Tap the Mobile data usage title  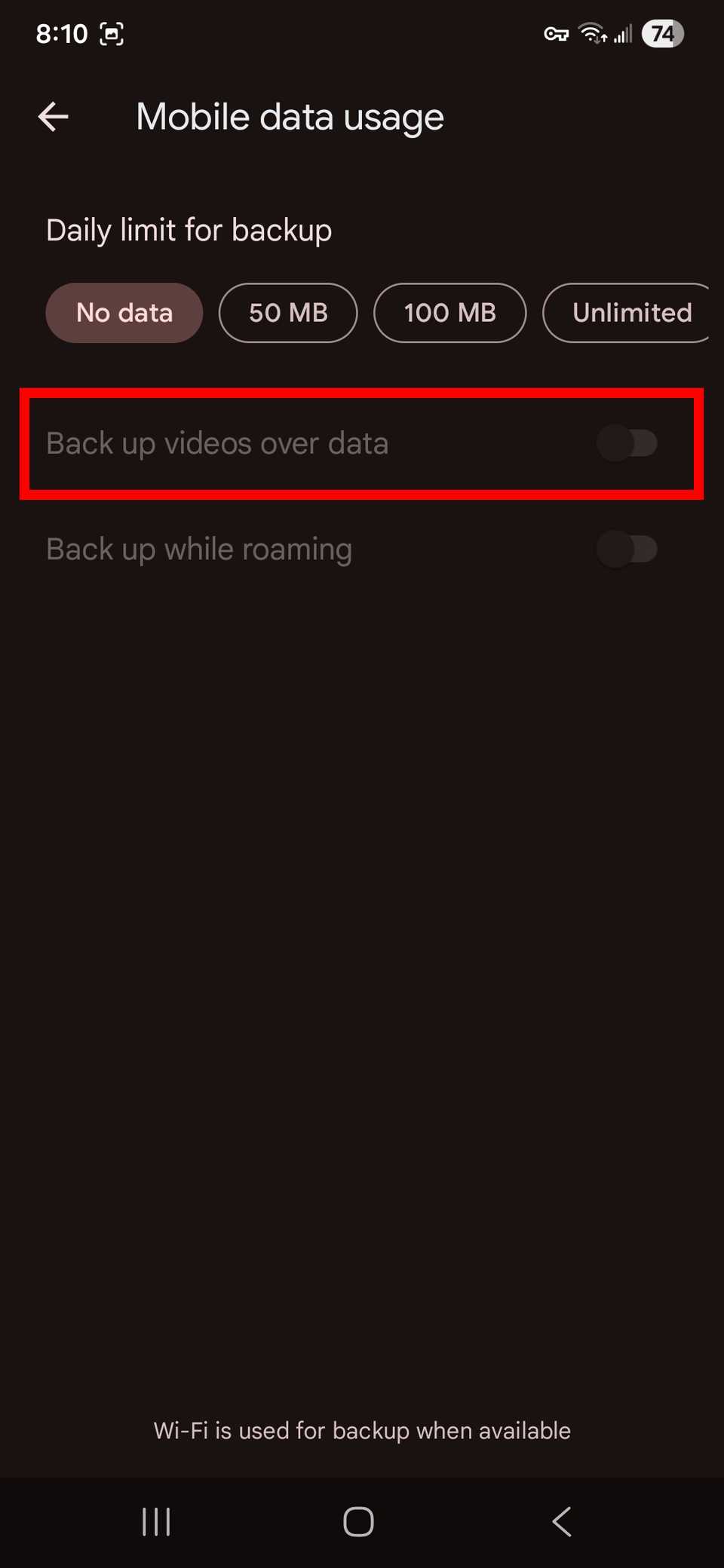290,118
